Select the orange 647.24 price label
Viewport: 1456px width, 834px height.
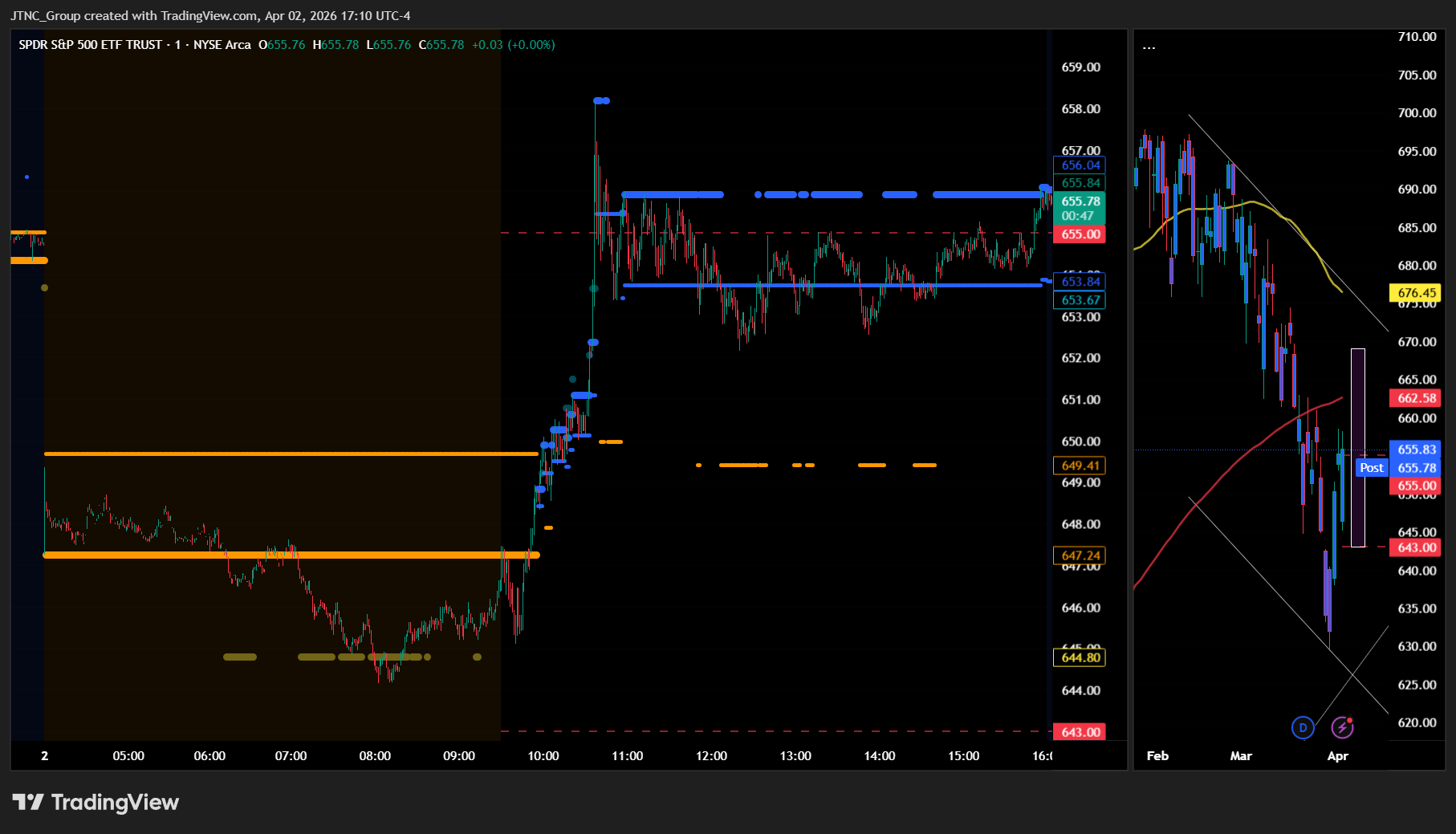1080,555
